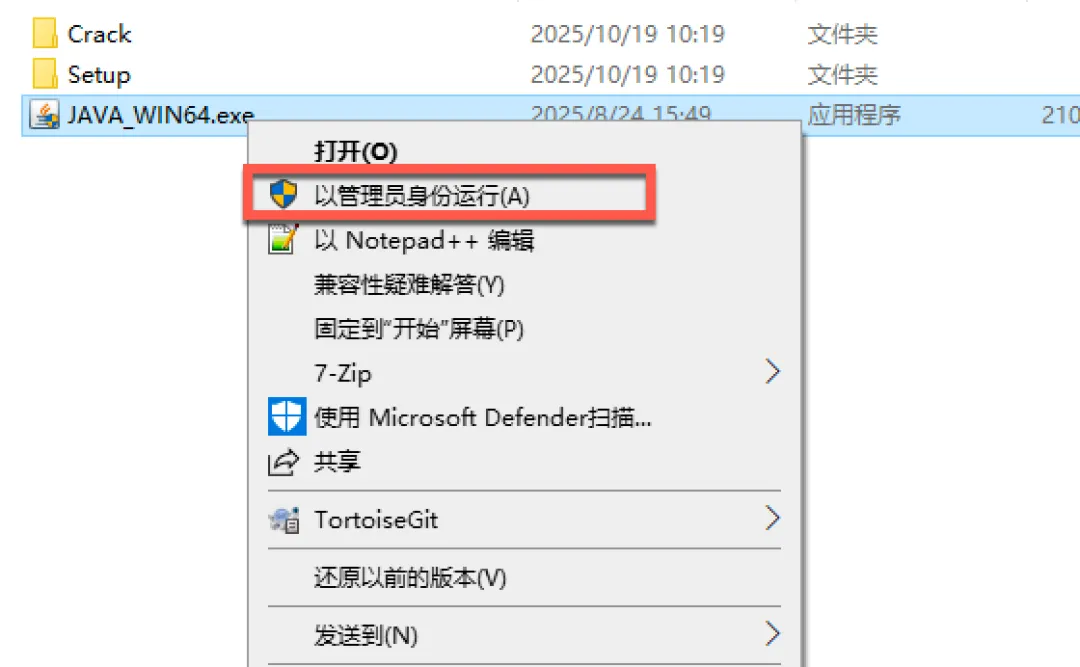Choose 打开(O) from the context menu
The image size is (1080, 667).
355,151
